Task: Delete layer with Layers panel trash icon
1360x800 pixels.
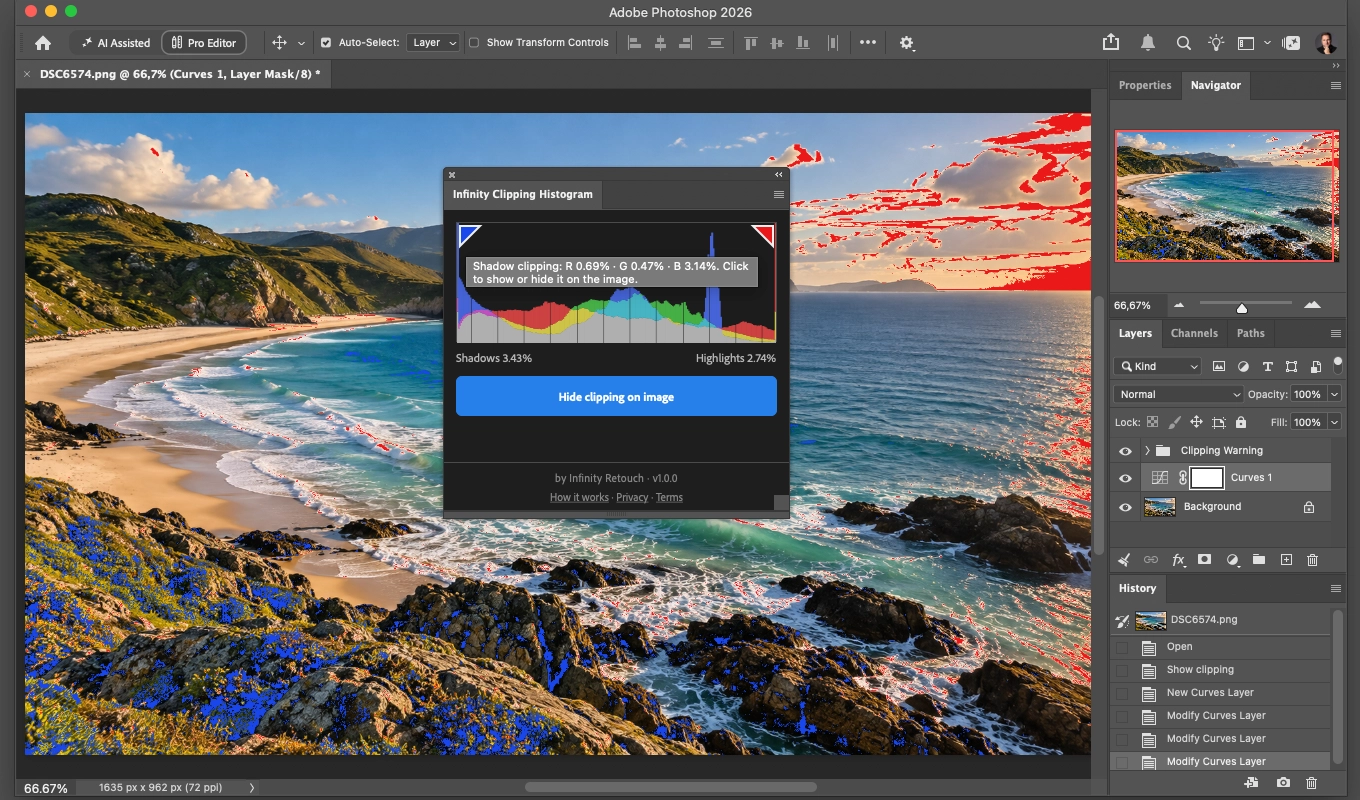Action: 1313,560
